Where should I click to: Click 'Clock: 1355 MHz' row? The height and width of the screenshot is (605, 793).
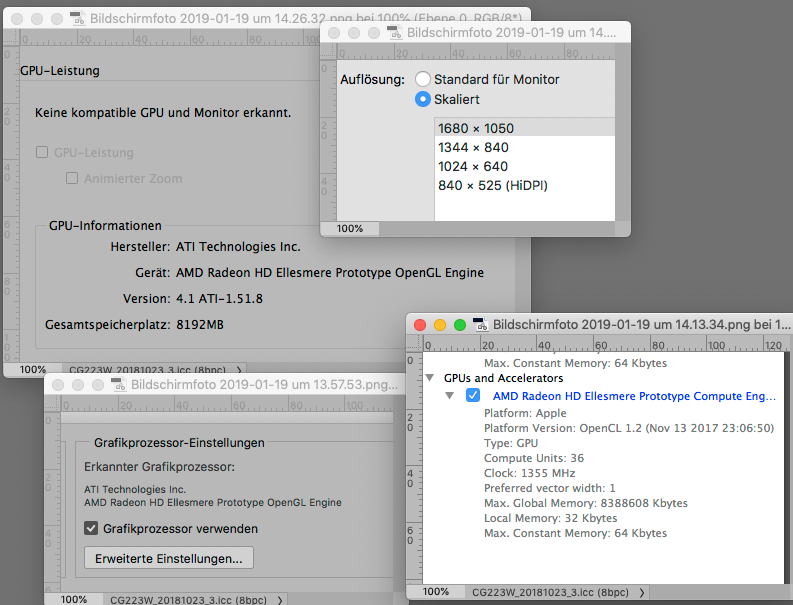[x=530, y=473]
